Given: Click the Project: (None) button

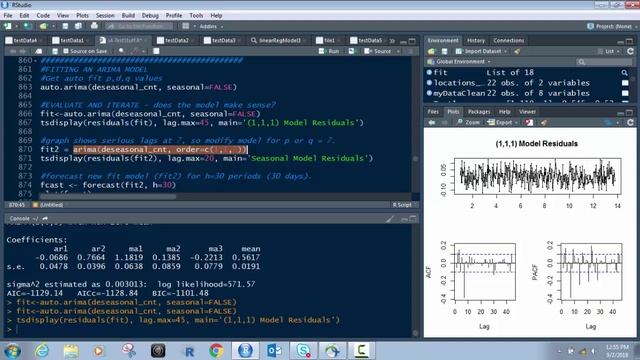Looking at the screenshot, I should (611, 26).
